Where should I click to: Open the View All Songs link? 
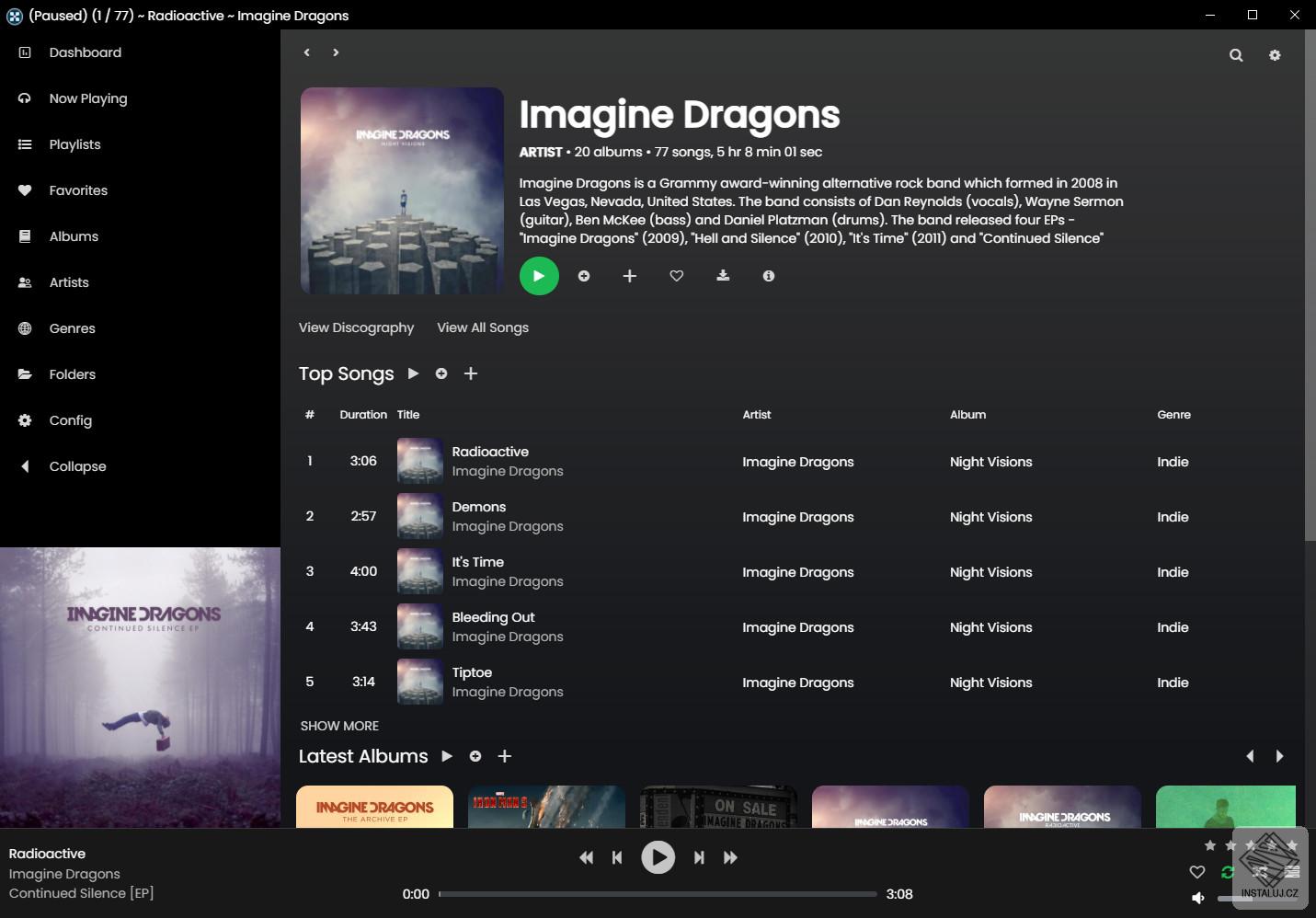[x=483, y=327]
